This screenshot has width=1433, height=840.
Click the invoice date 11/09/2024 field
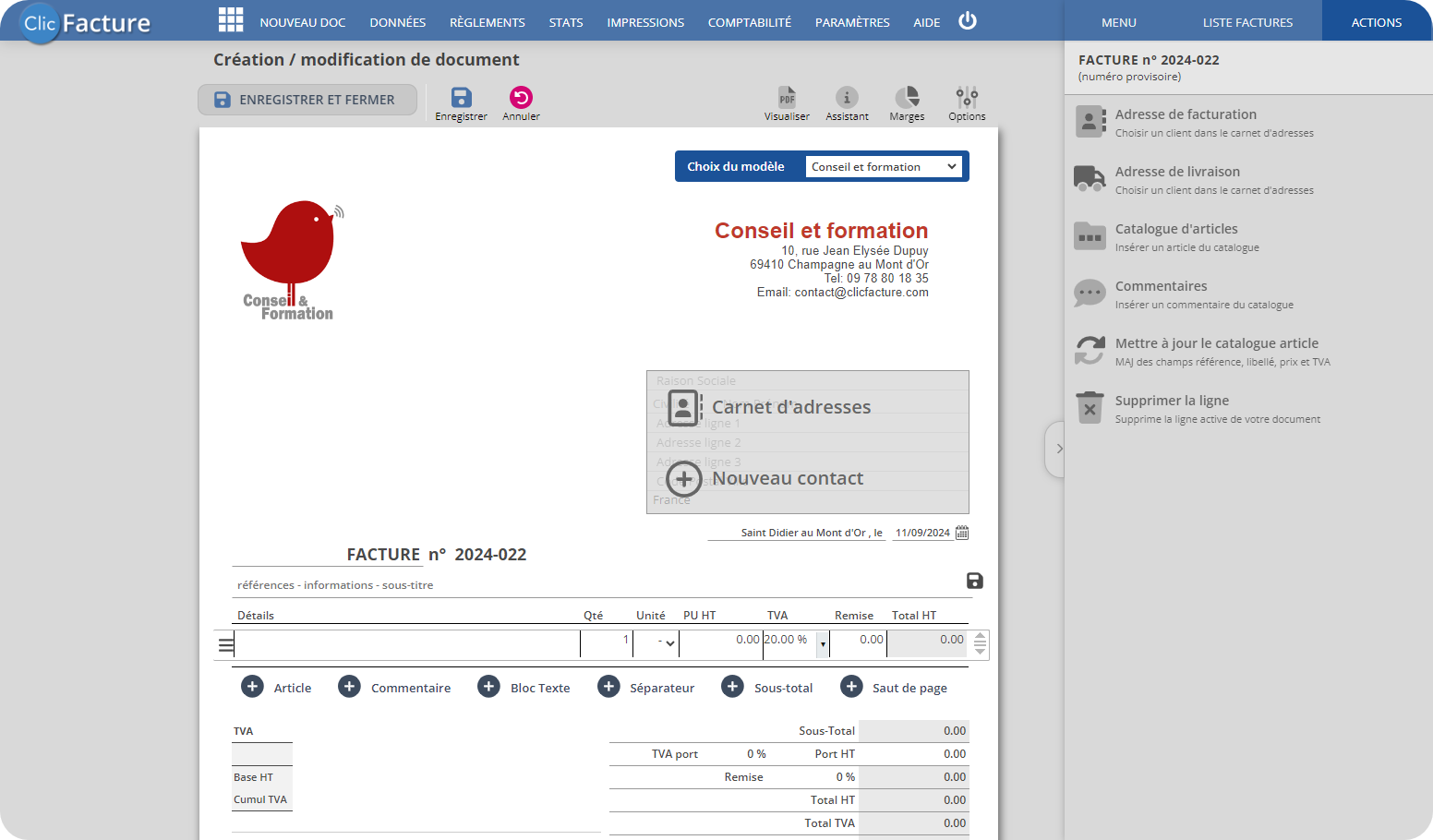click(x=922, y=533)
